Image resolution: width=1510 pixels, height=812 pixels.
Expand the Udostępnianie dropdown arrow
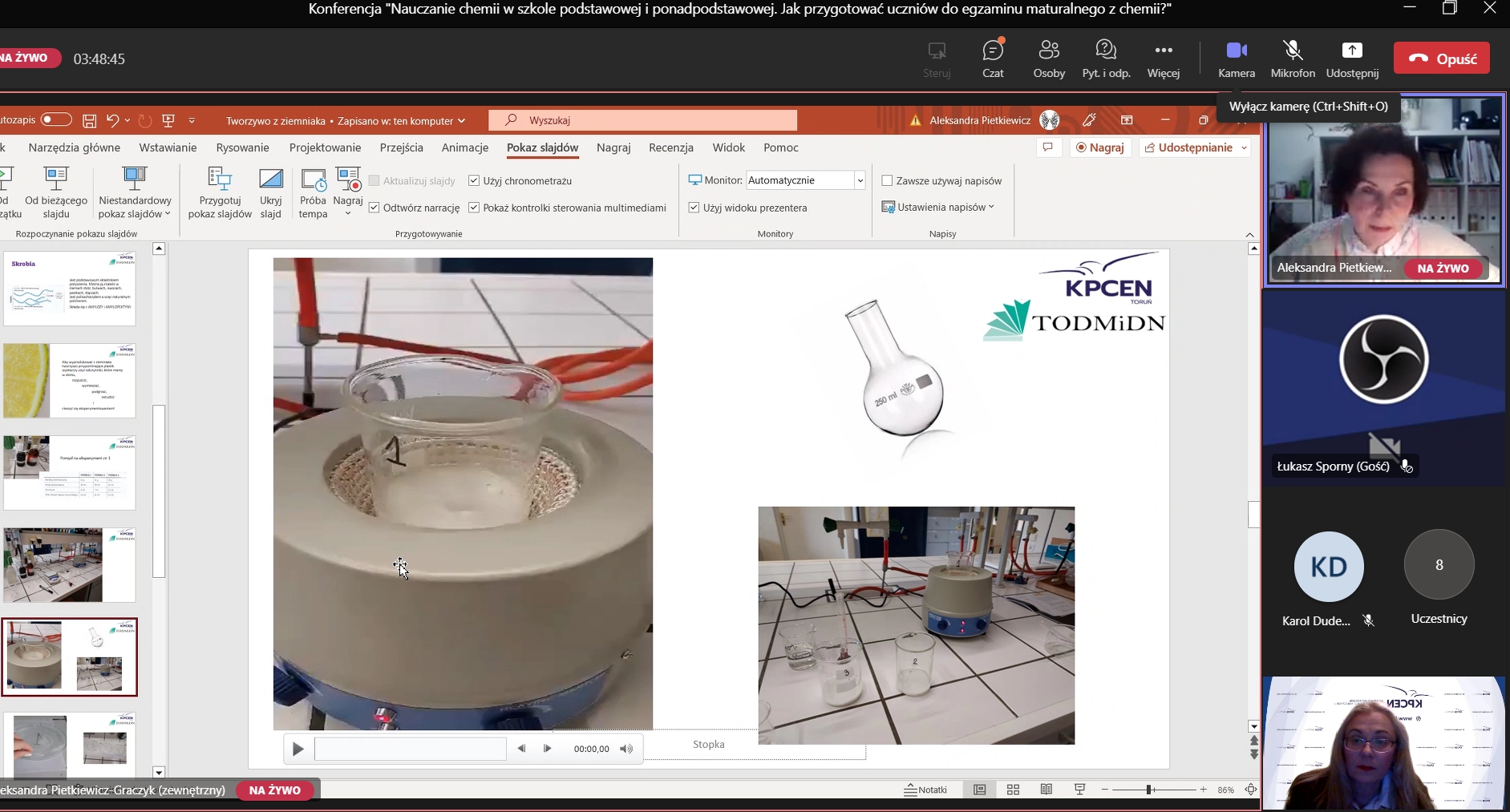click(x=1245, y=147)
